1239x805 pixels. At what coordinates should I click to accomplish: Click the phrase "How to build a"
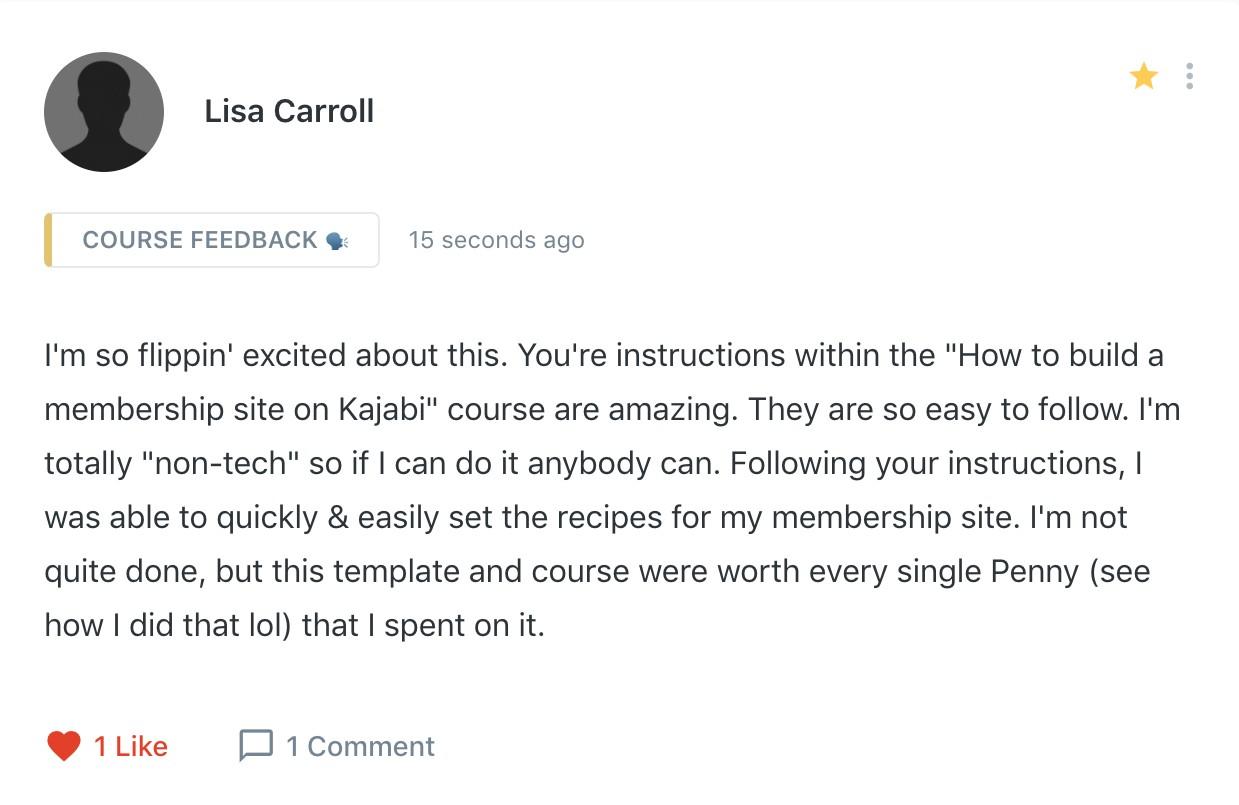(x=1060, y=356)
